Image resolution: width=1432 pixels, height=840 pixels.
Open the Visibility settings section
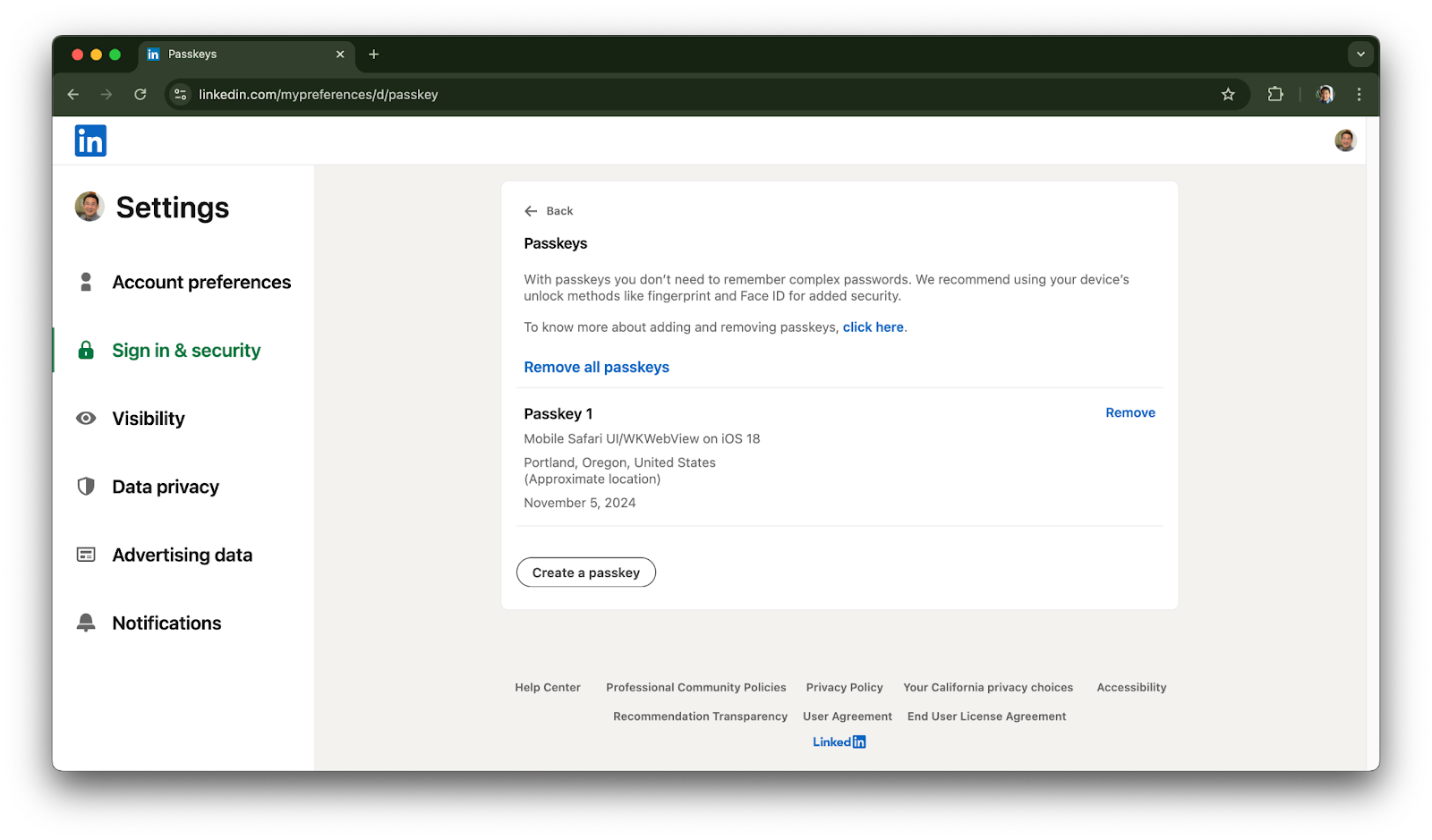(x=149, y=419)
